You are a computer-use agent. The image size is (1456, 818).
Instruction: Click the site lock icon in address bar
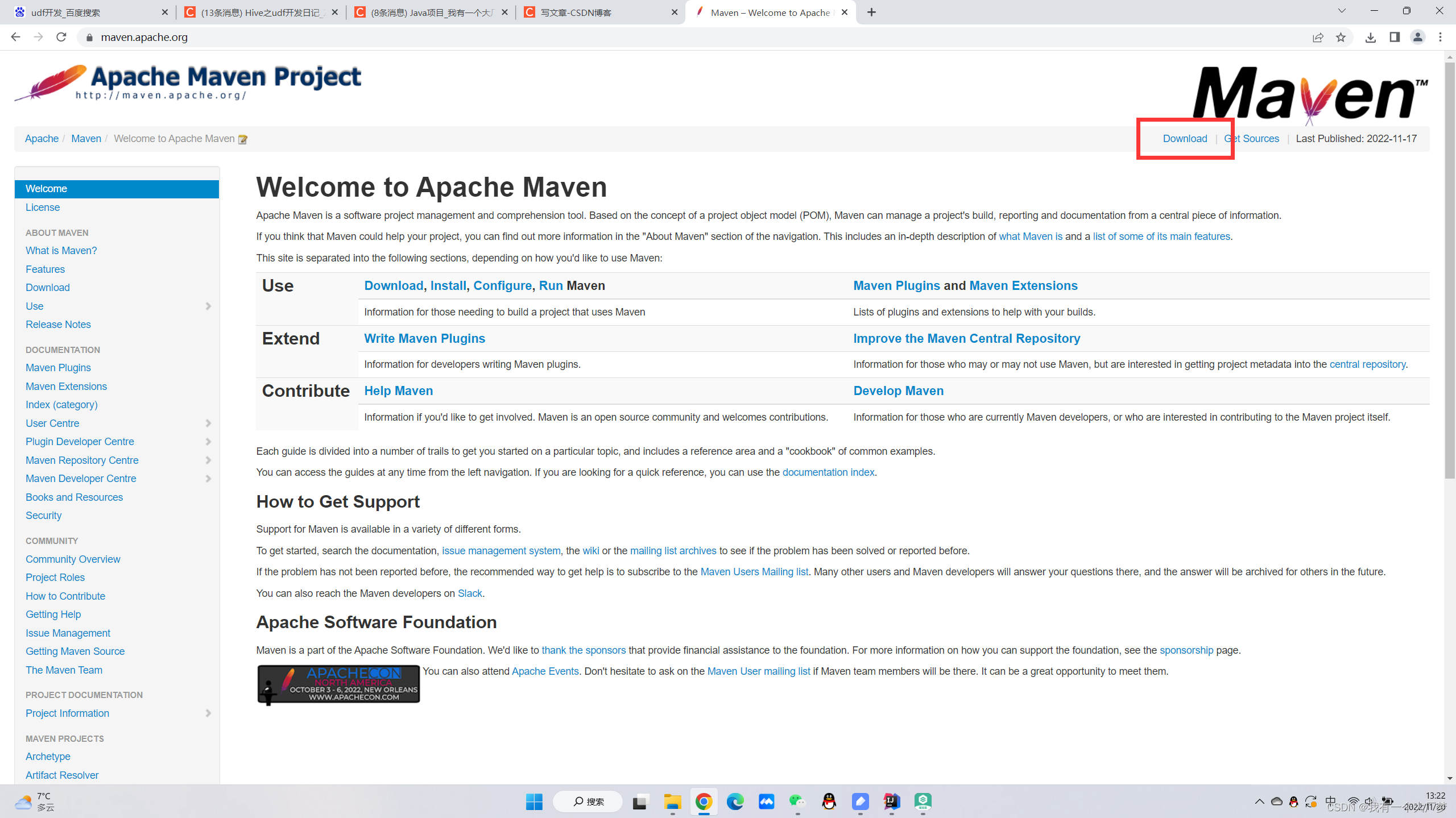[89, 38]
